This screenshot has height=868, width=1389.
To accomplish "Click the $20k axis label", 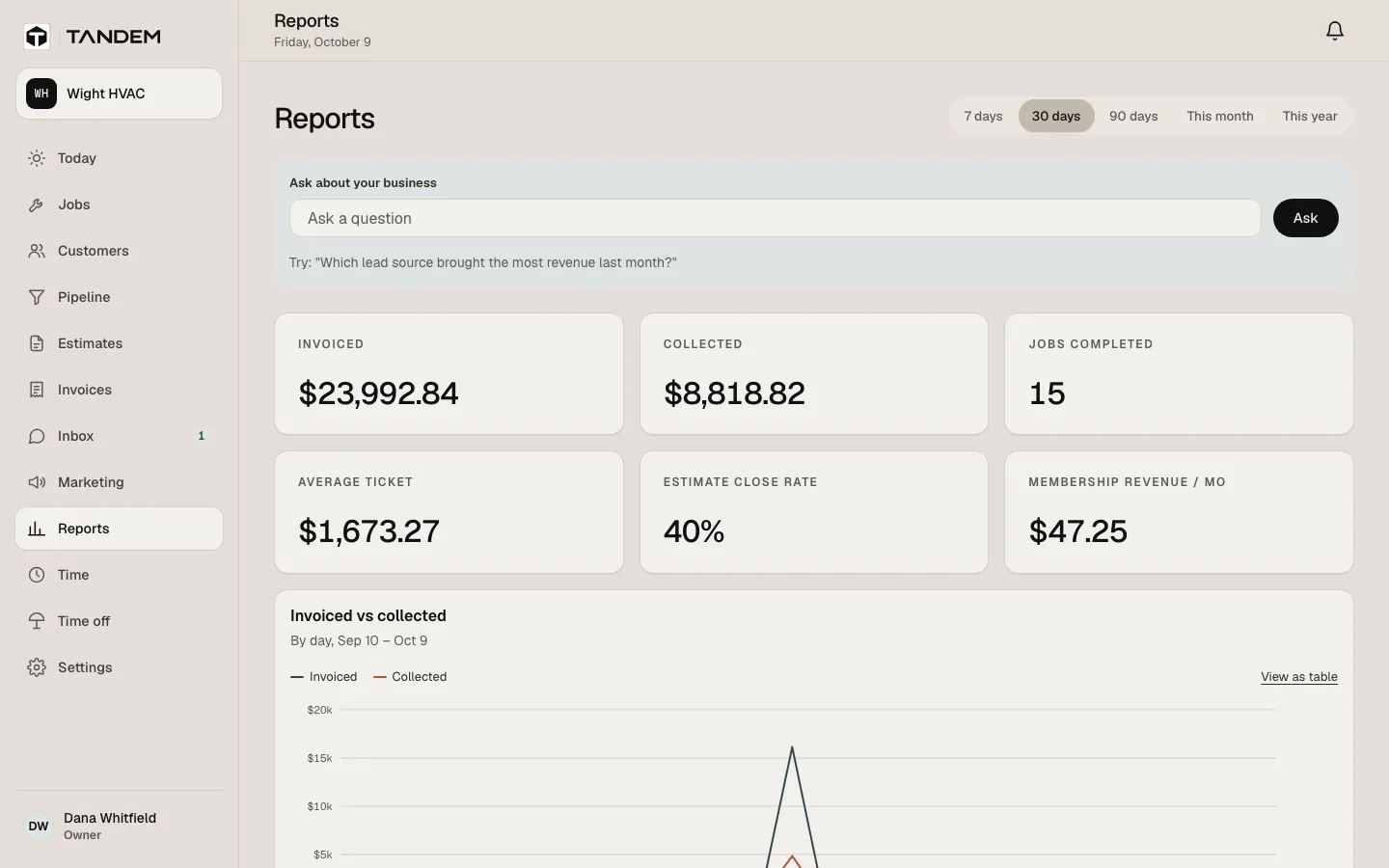I will coord(319,710).
